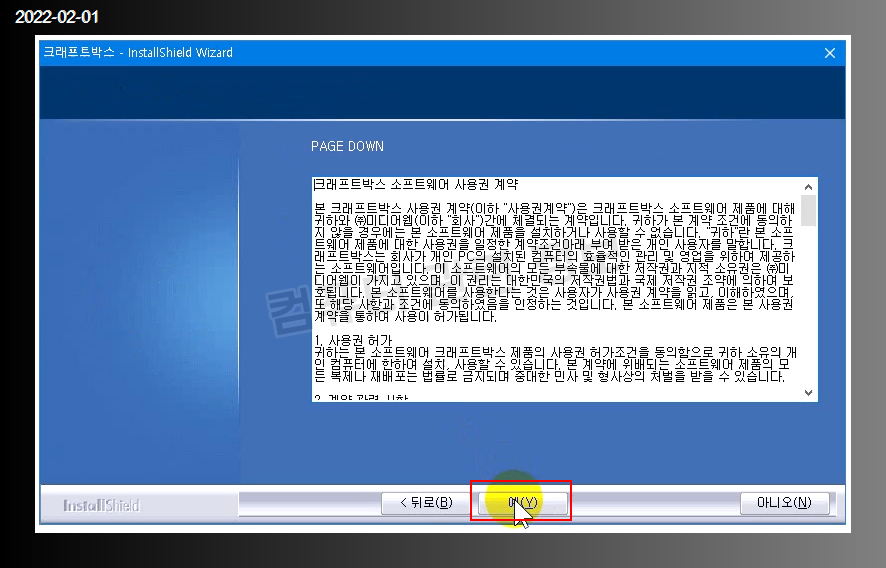Click the InstallShield logo text

101,505
